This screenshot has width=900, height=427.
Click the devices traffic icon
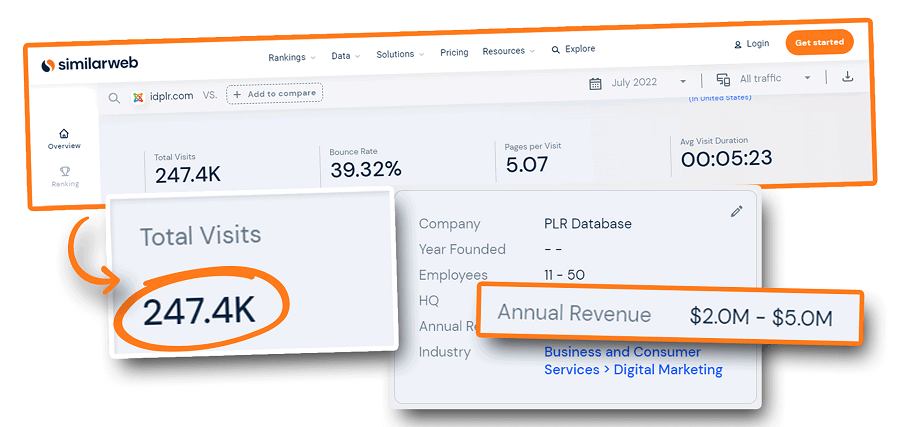tap(723, 80)
